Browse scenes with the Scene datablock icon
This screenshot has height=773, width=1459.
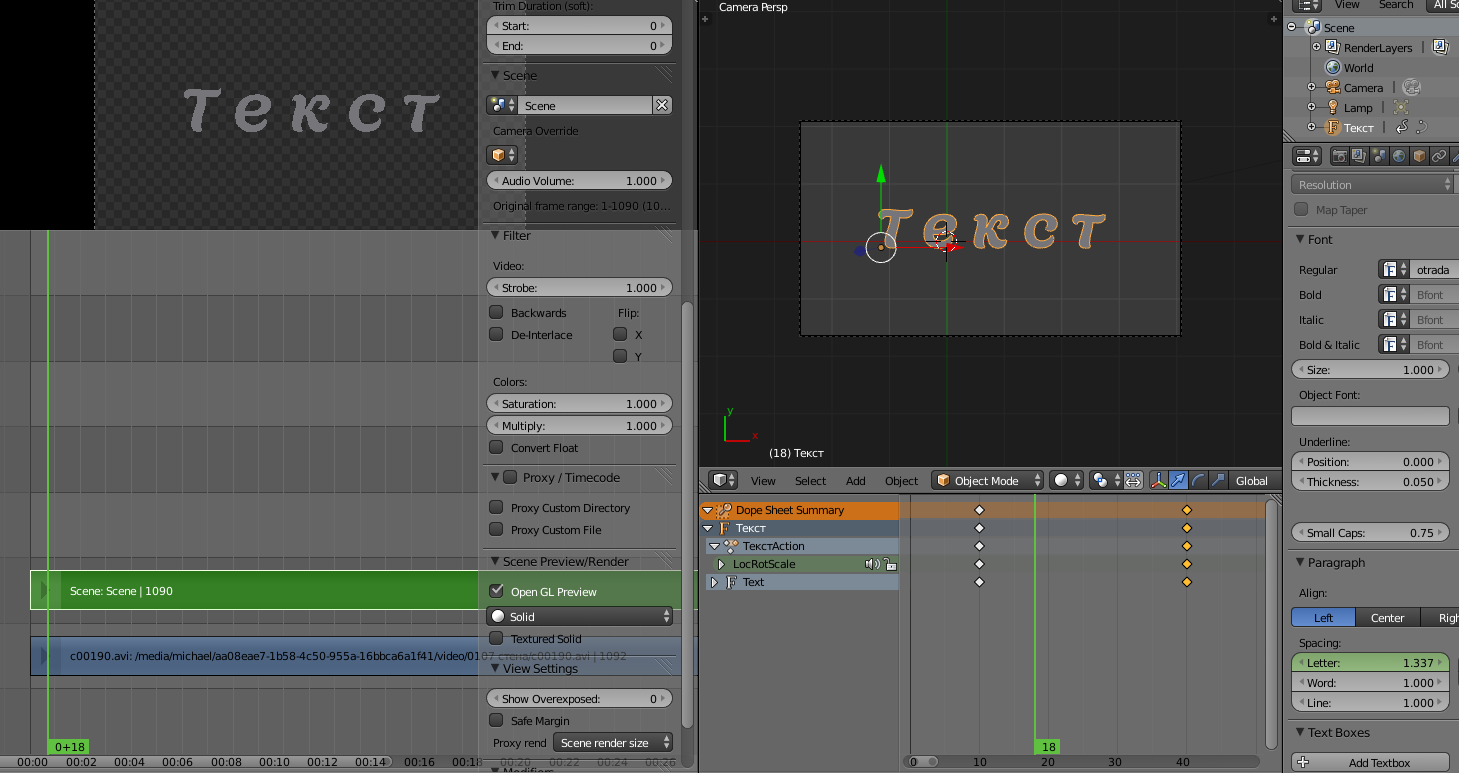coord(502,105)
